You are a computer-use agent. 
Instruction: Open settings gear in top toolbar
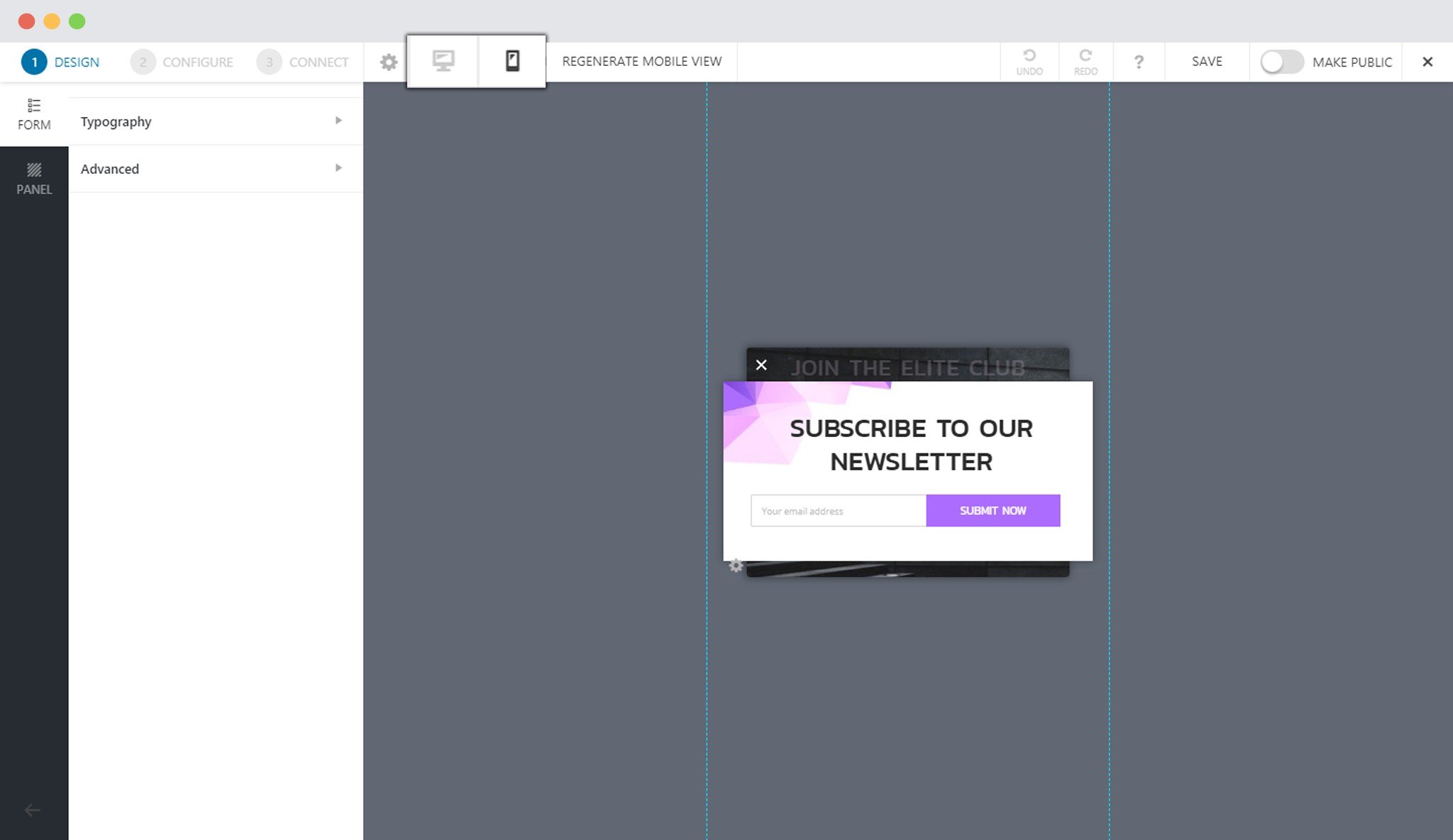(x=389, y=62)
